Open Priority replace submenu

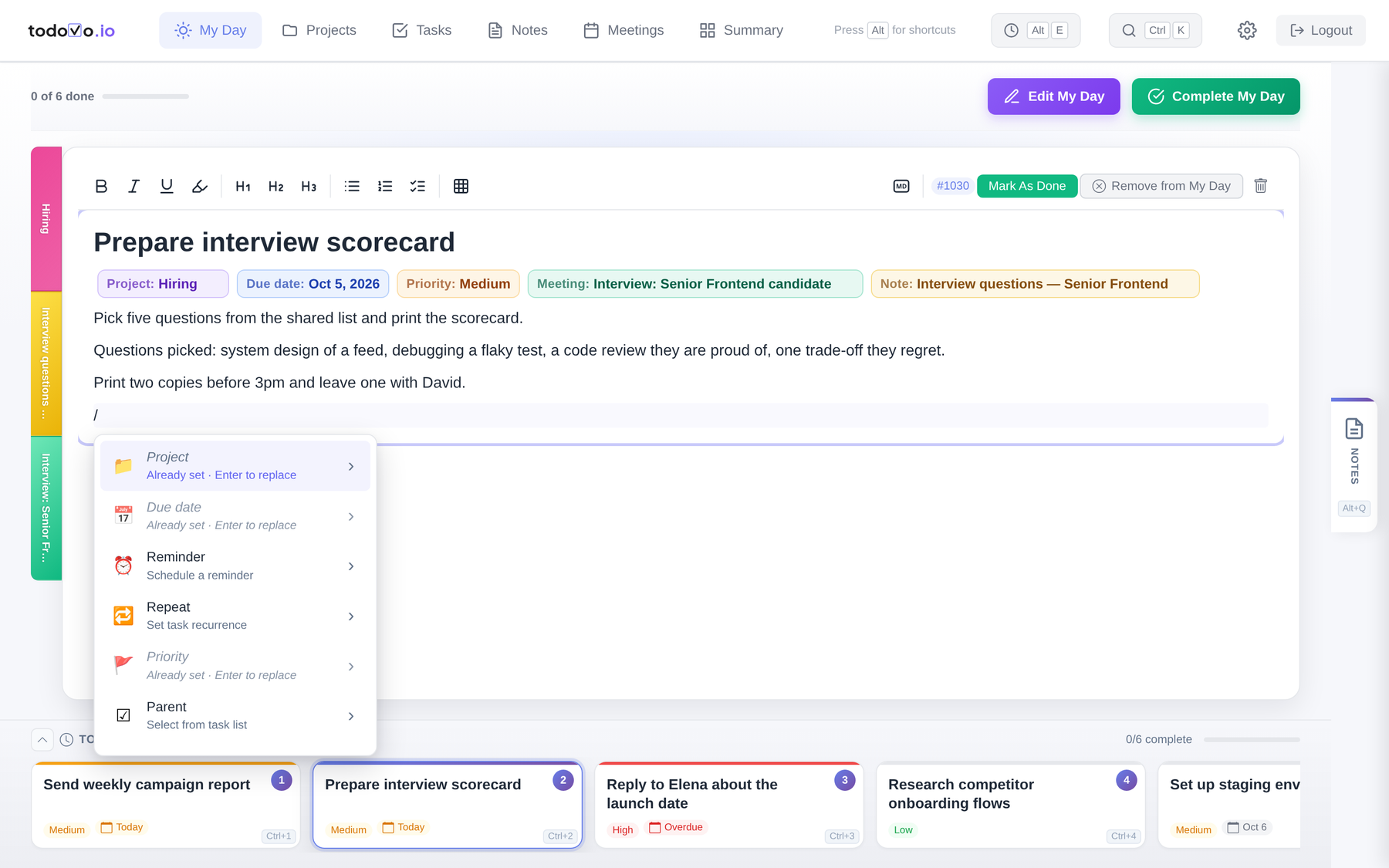point(235,666)
